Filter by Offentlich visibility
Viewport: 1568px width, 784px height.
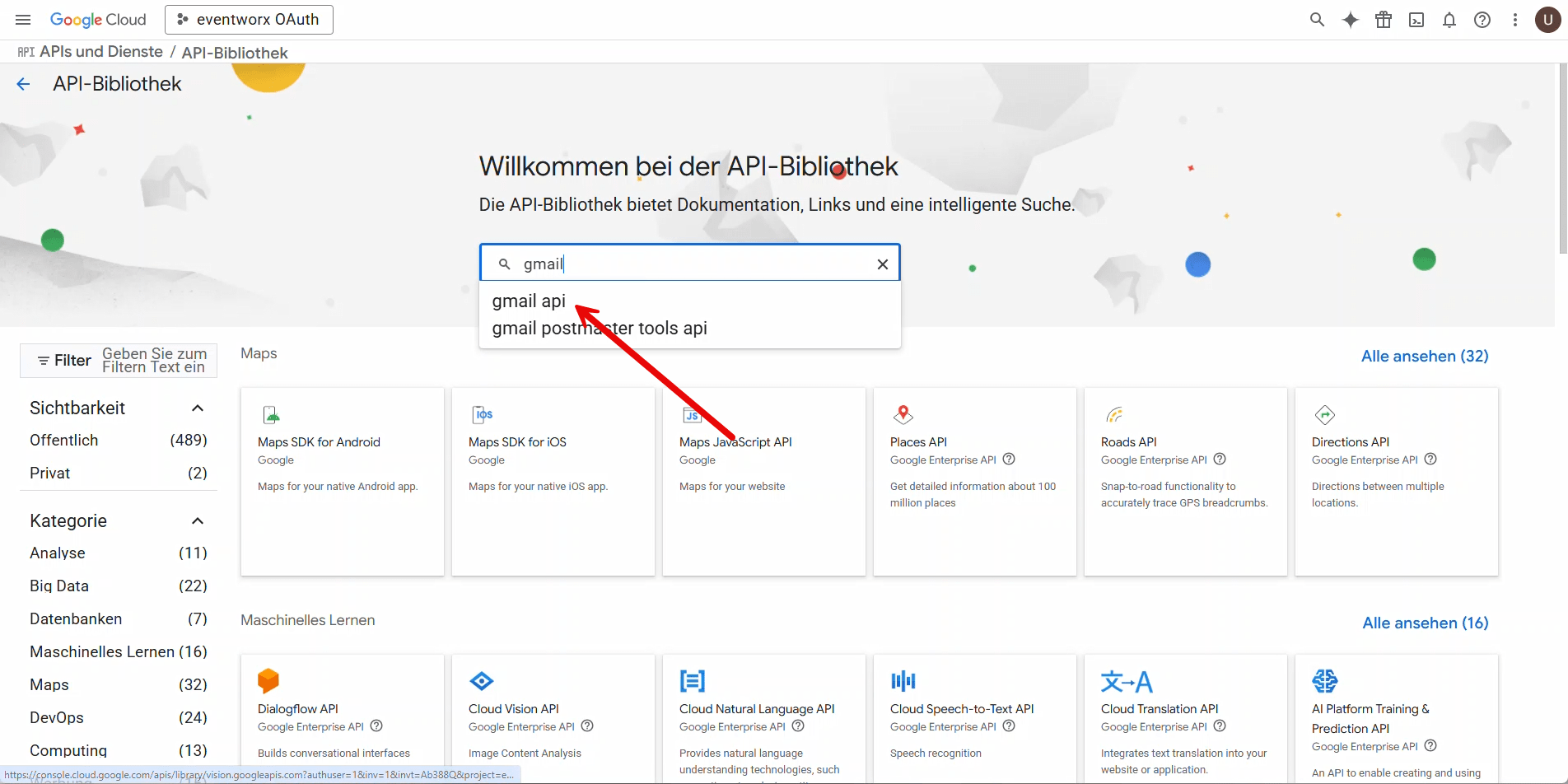pyautogui.click(x=119, y=441)
